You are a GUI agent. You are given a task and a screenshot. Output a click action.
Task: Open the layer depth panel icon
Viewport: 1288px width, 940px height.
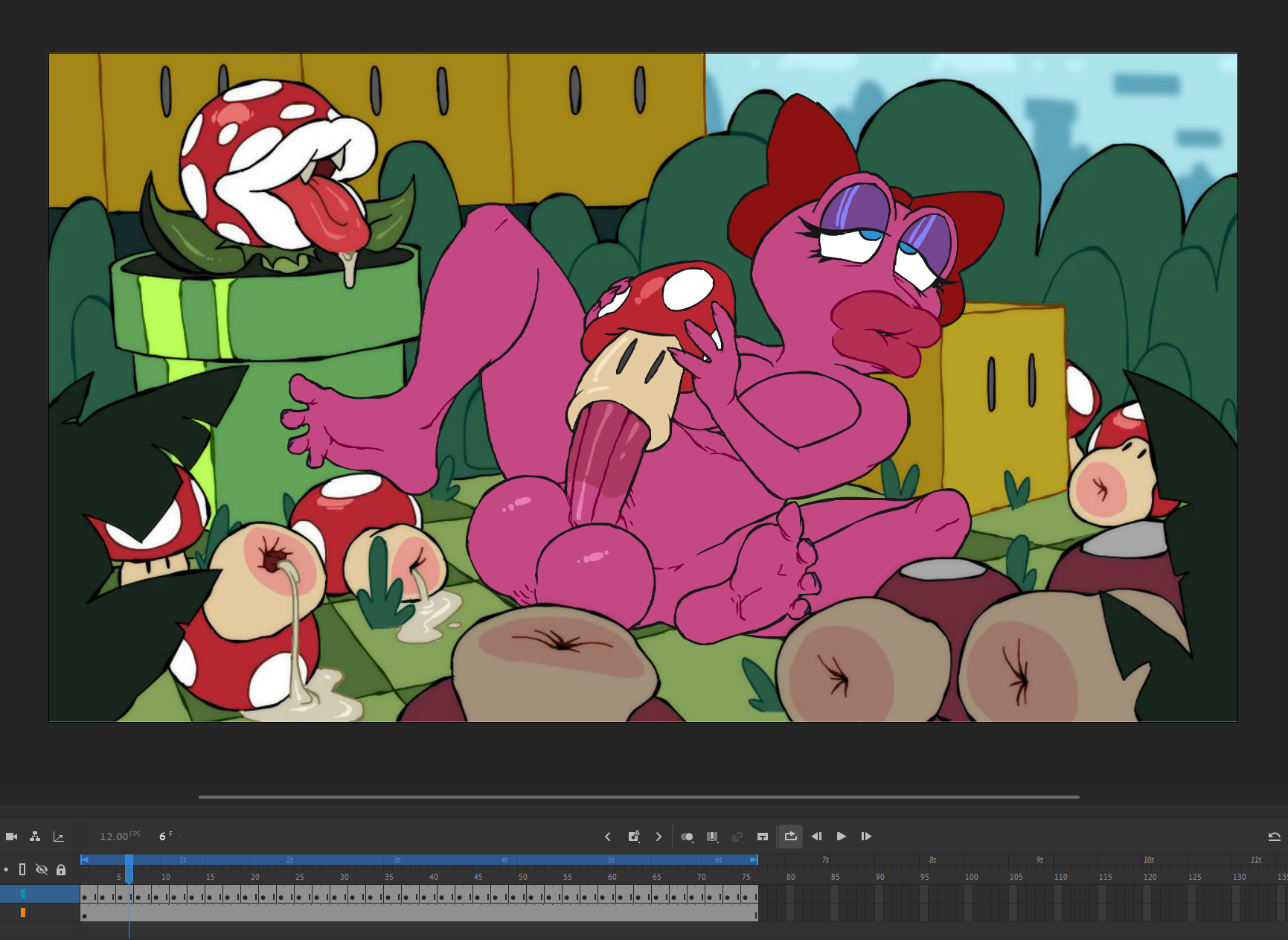pyautogui.click(x=59, y=837)
